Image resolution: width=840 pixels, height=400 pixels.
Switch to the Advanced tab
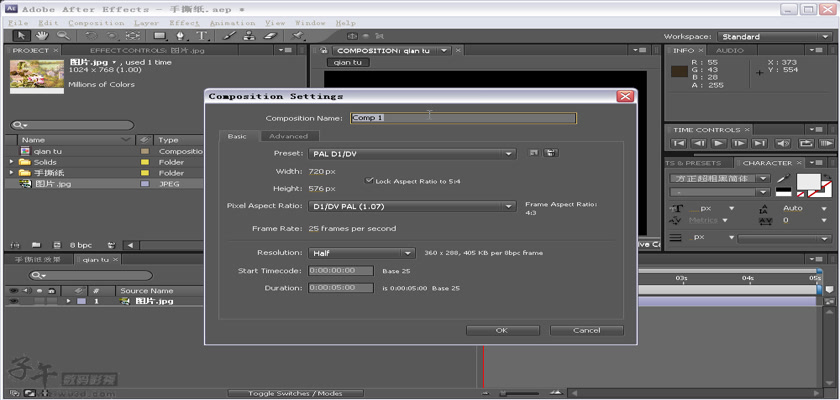coord(289,136)
